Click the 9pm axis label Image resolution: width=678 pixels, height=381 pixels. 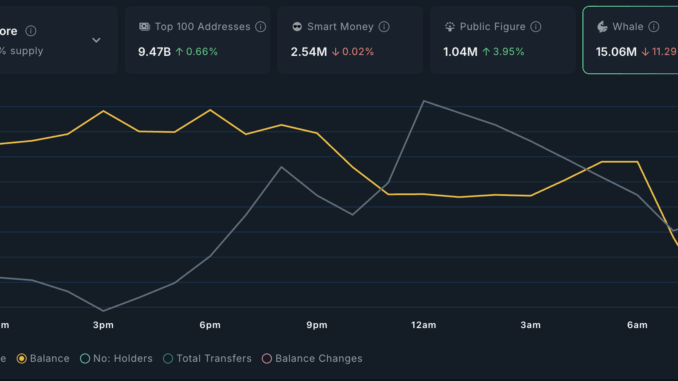pos(317,325)
